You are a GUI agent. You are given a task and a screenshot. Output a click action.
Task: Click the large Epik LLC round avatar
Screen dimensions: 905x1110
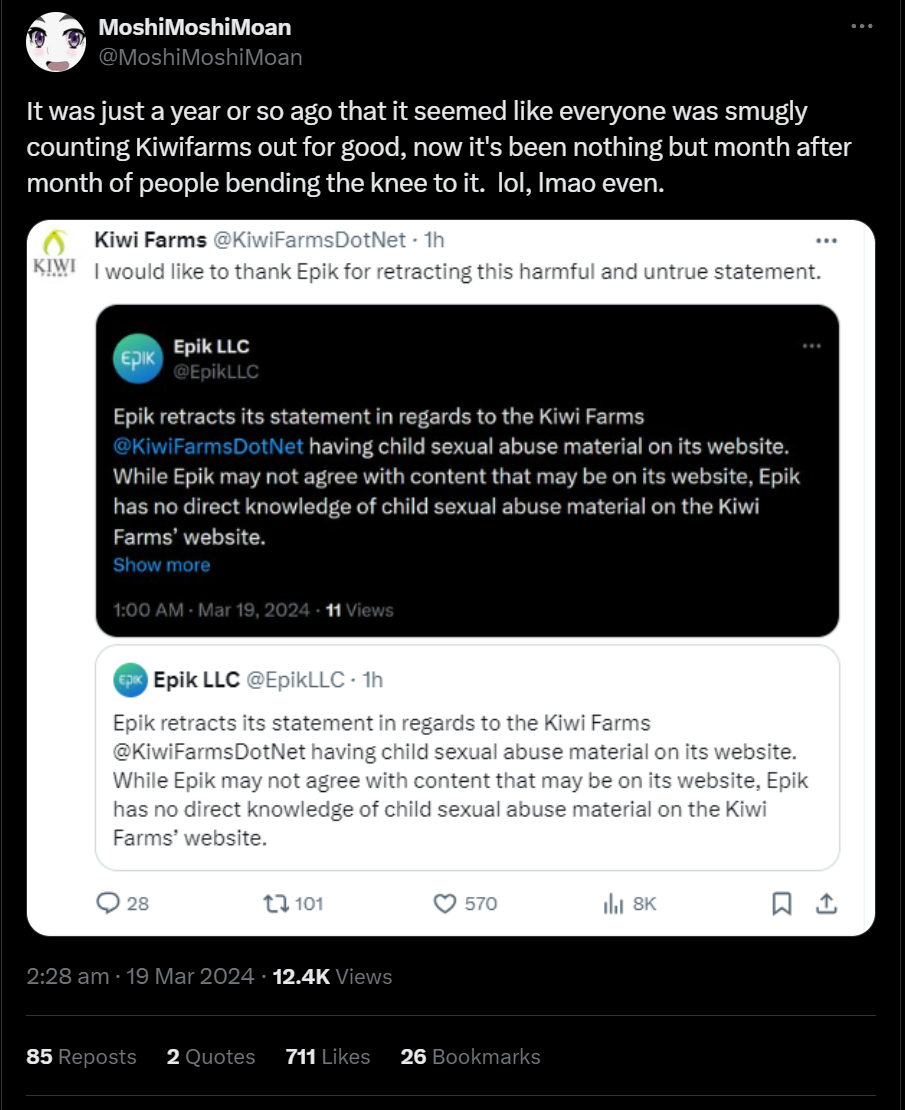coord(137,358)
